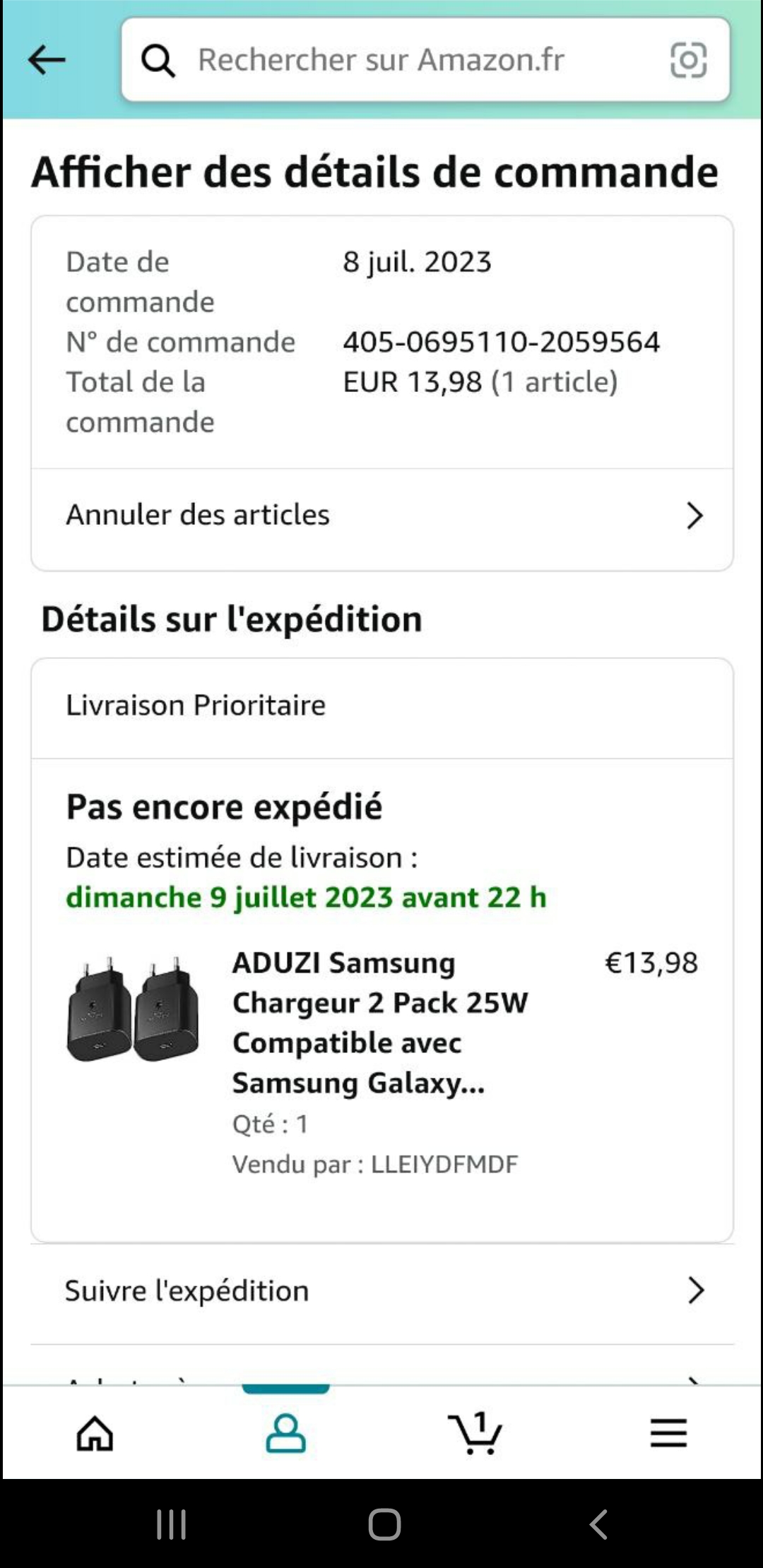763x1568 pixels.
Task: Expand the Annuler des articles chevron
Action: click(x=695, y=516)
